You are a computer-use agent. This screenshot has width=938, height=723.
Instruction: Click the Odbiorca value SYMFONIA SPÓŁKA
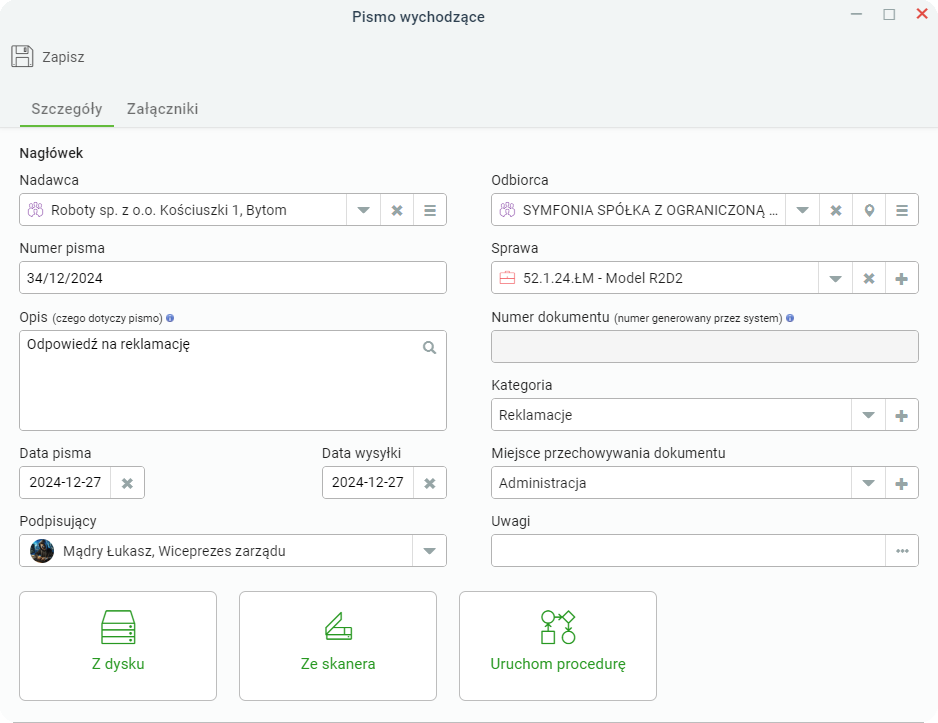coord(650,210)
